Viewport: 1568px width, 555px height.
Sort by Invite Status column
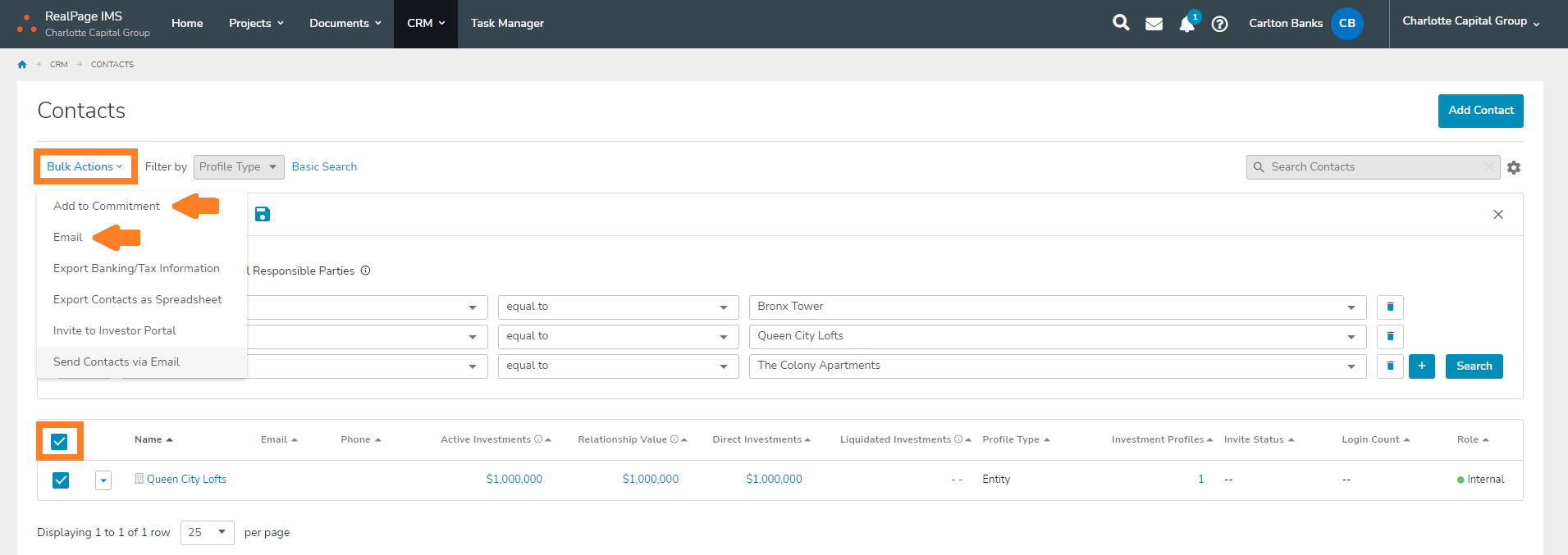(1259, 440)
